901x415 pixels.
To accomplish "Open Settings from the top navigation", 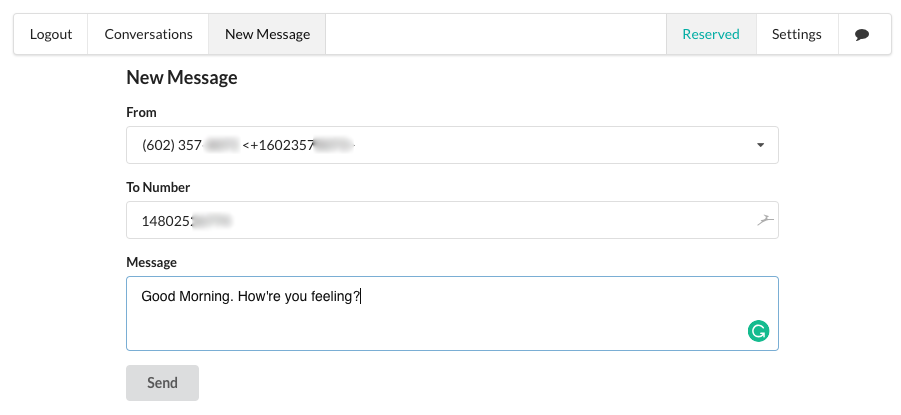I will click(x=796, y=34).
